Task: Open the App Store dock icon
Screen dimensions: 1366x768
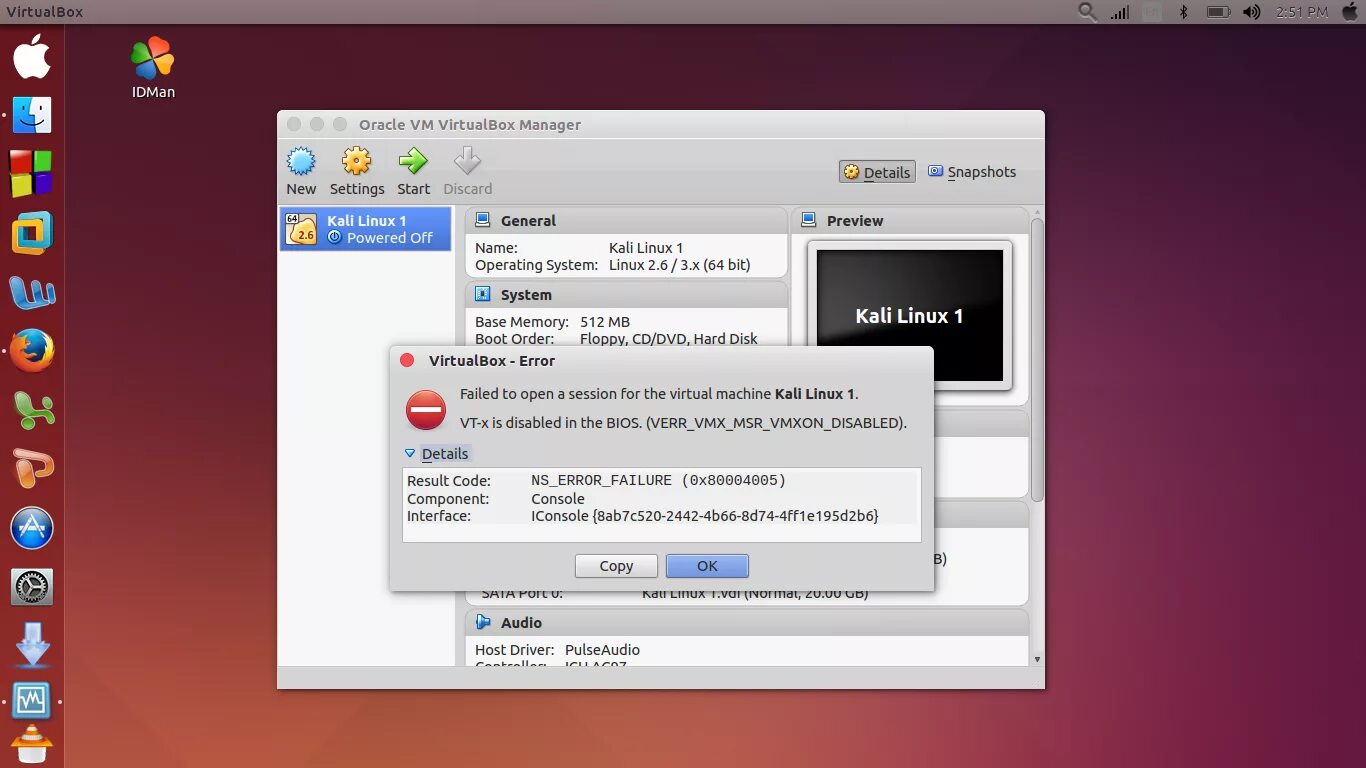Action: 32,528
